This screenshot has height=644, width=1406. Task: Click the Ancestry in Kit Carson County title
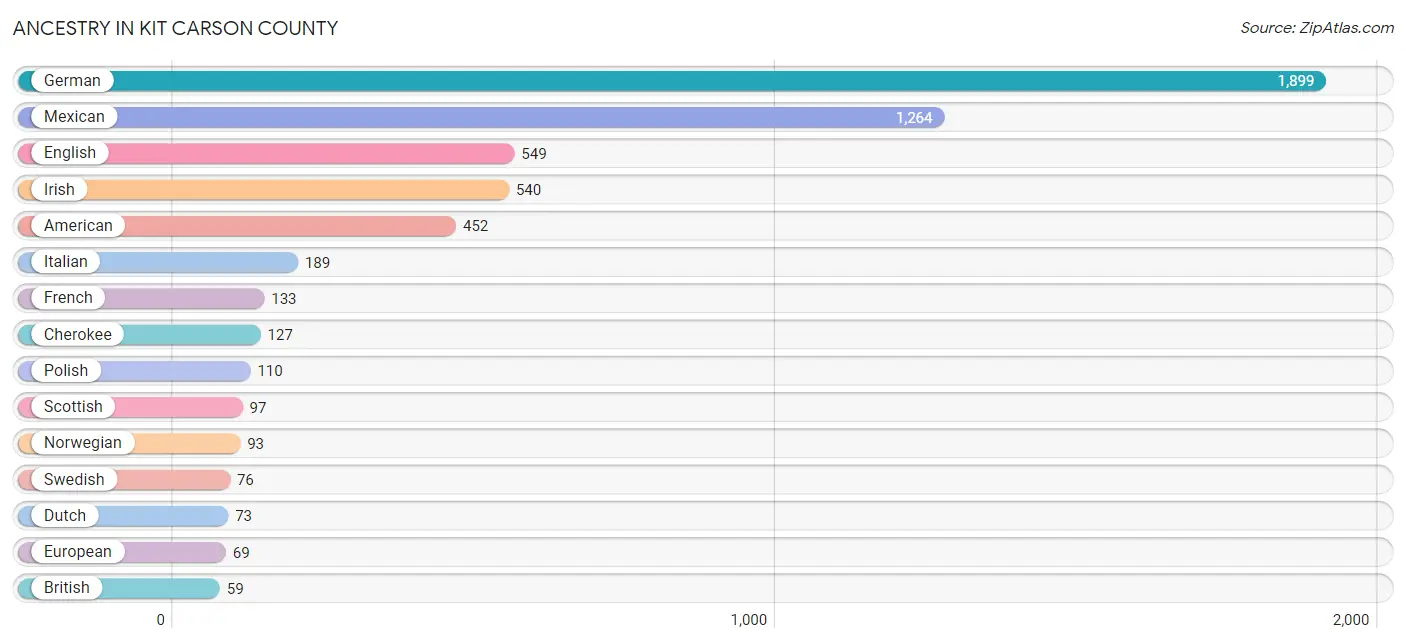point(175,28)
